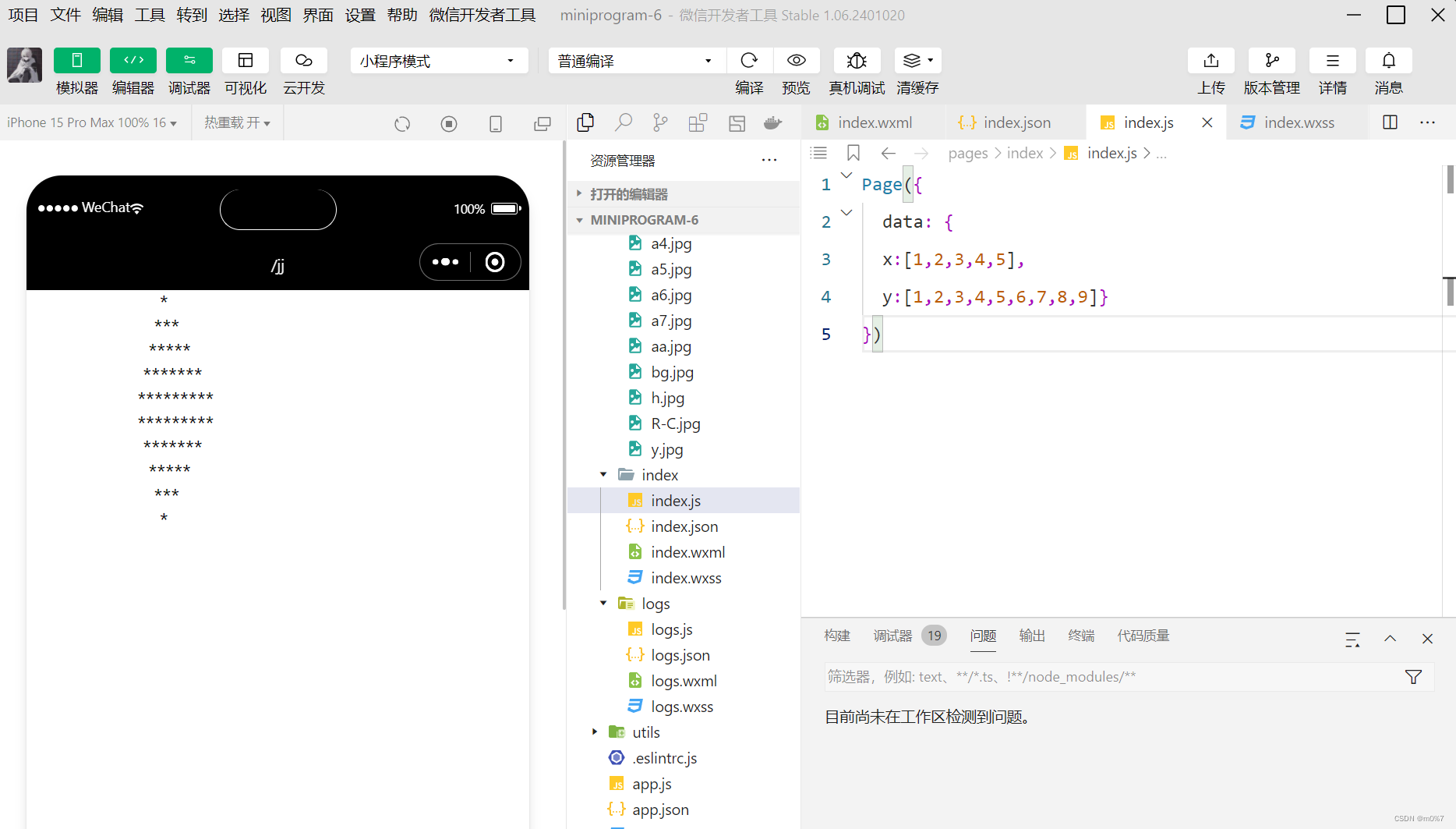The width and height of the screenshot is (1456, 829).
Task: Open the iPhone 15 Pro Max device dropdown
Action: point(92,123)
